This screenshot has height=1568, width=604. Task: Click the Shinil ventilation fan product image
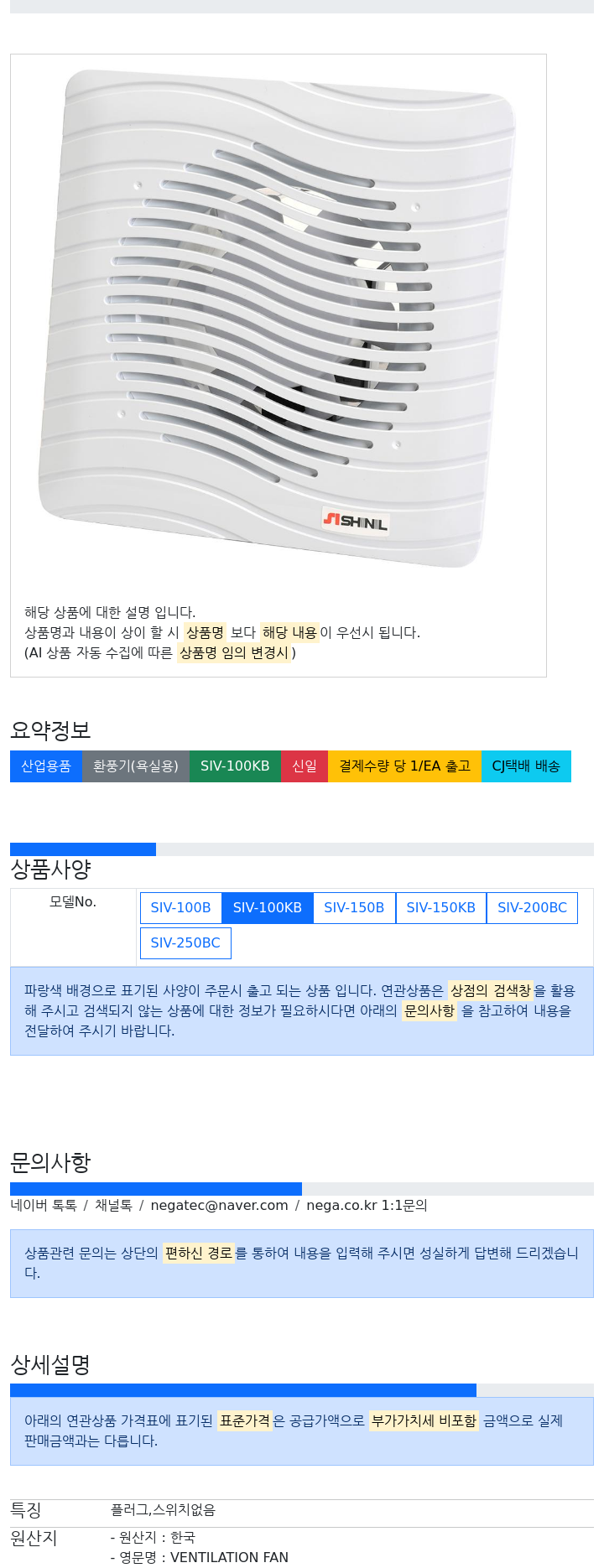(278, 319)
